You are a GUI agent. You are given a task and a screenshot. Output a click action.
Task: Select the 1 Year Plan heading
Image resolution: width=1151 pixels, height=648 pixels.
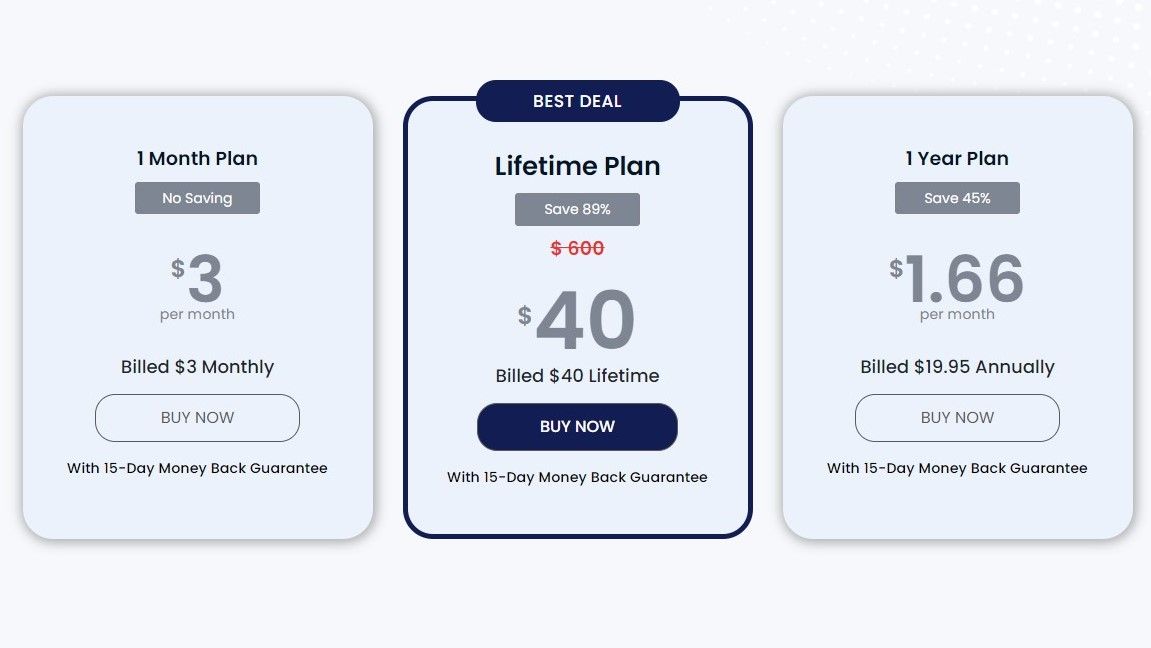click(957, 158)
